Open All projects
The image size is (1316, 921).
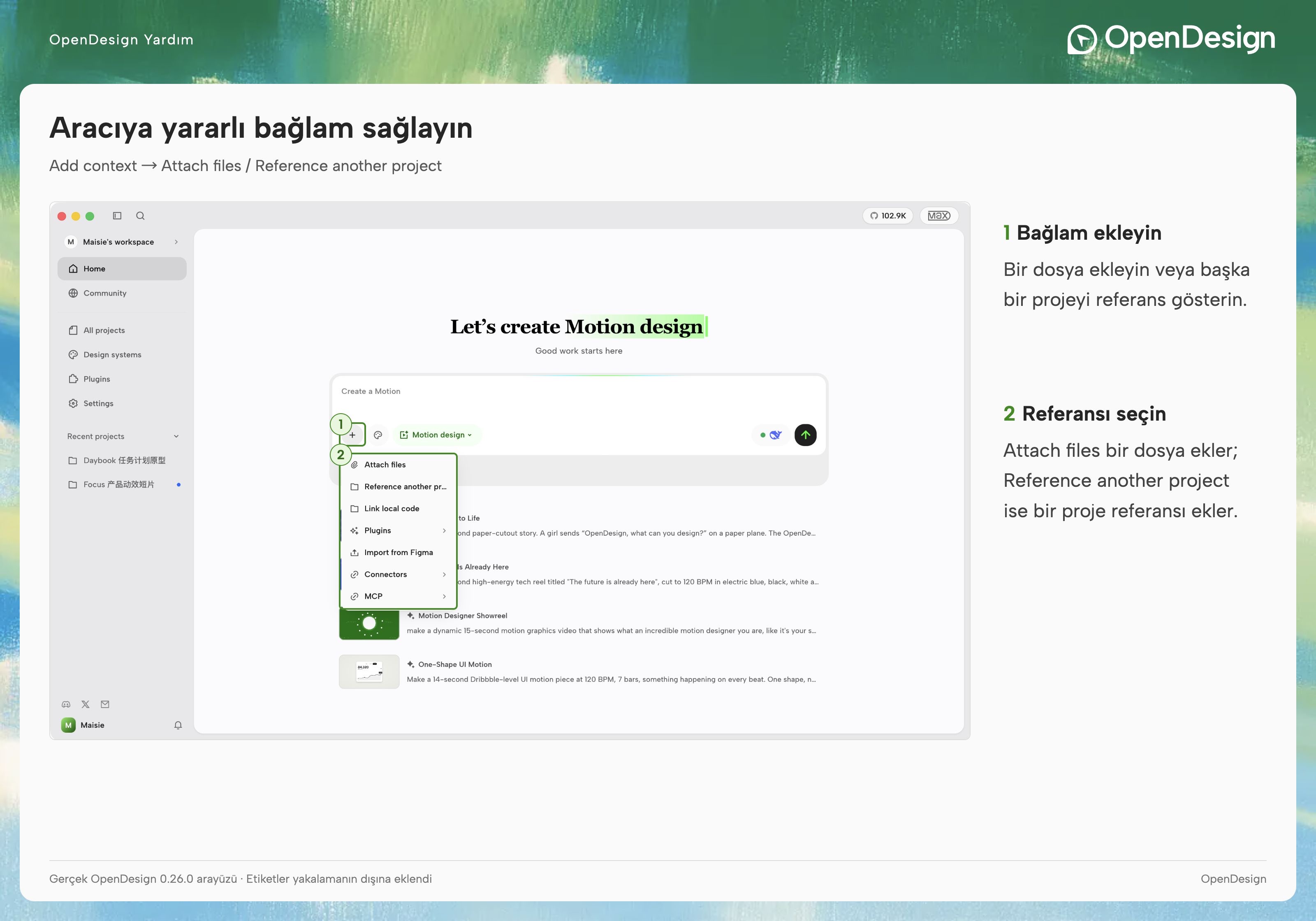pos(122,330)
